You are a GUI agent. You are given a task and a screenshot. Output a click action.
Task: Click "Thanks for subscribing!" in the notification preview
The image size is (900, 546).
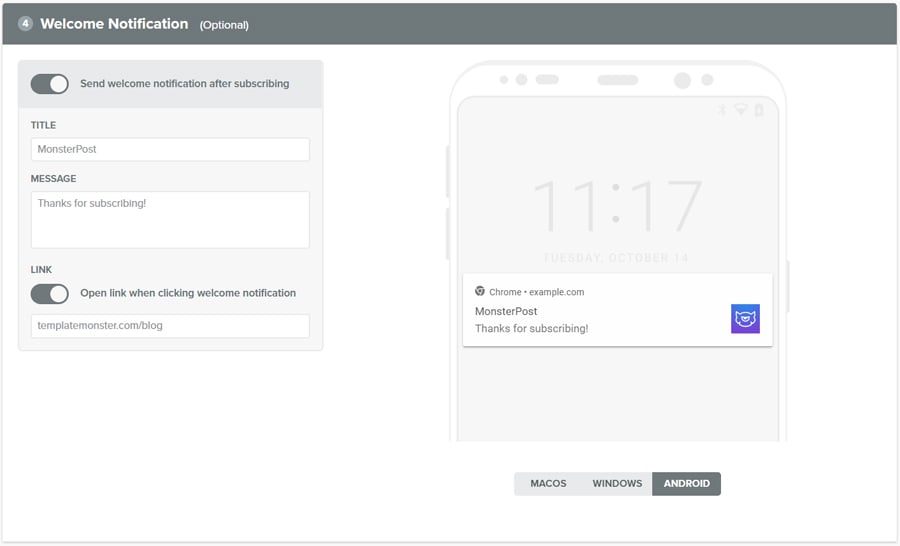pyautogui.click(x=531, y=328)
